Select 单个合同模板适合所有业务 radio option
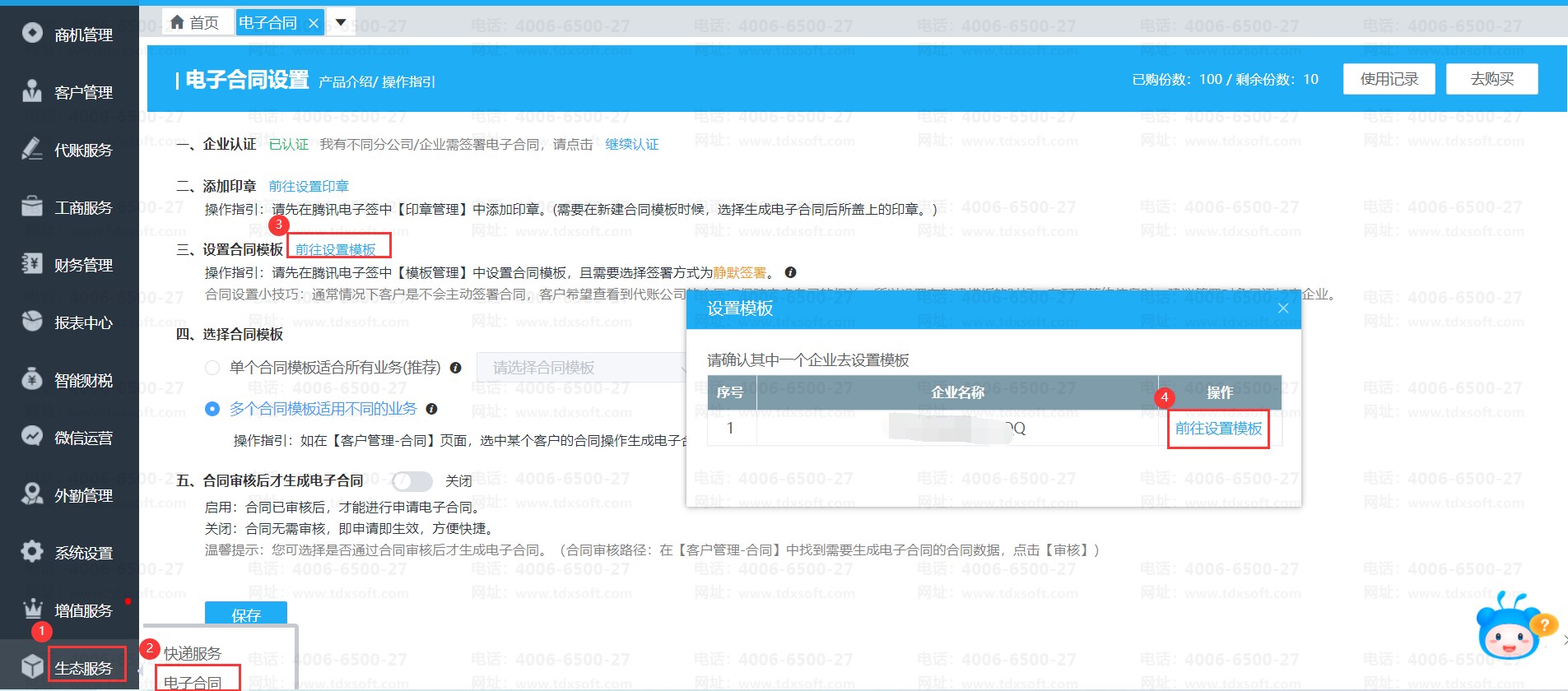The height and width of the screenshot is (691, 1568). tap(212, 368)
